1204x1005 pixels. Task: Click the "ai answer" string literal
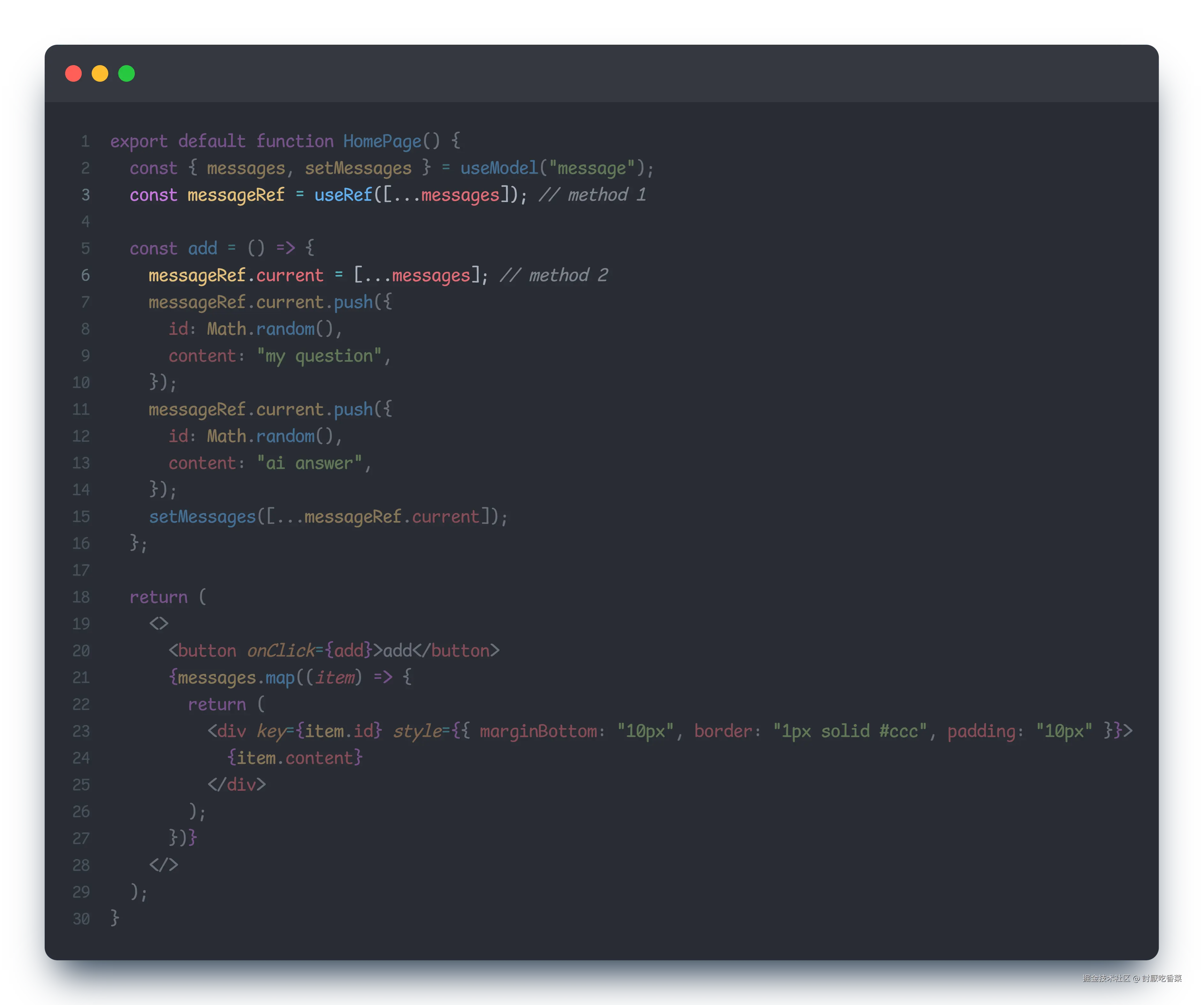click(x=309, y=464)
